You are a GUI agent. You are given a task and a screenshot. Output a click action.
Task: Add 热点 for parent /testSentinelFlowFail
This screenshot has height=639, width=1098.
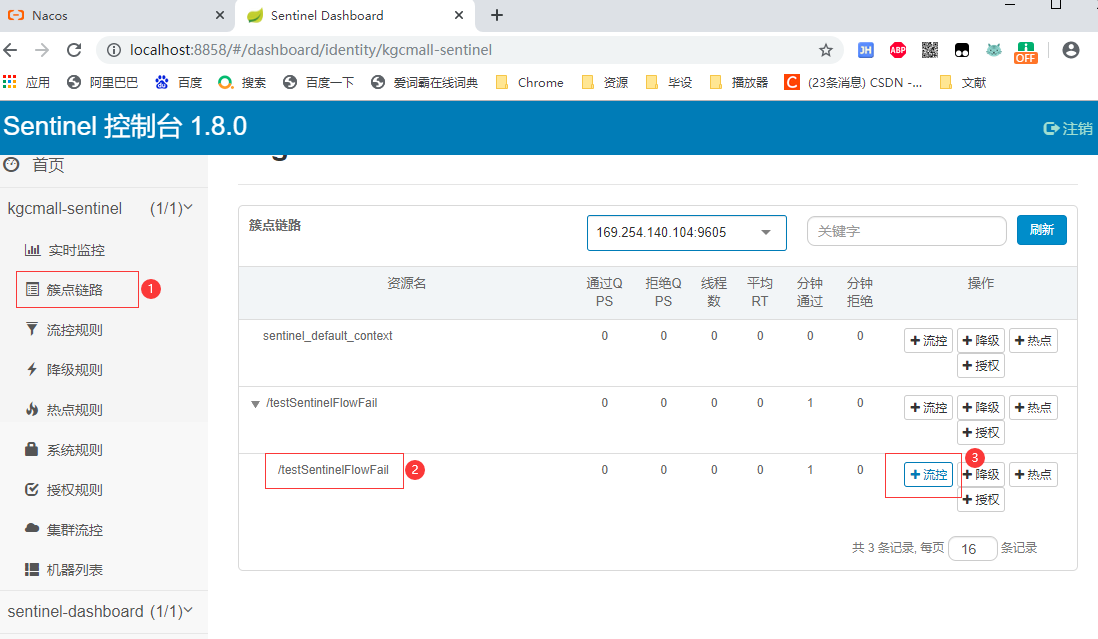[1033, 407]
